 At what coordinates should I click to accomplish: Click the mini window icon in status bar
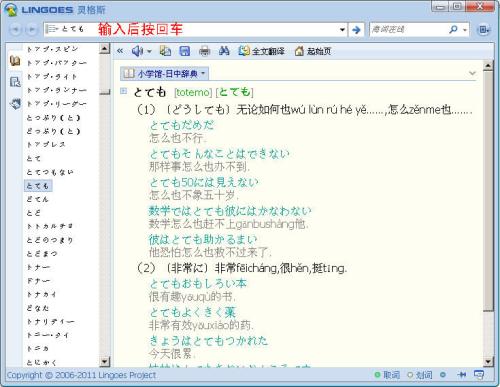point(479,375)
